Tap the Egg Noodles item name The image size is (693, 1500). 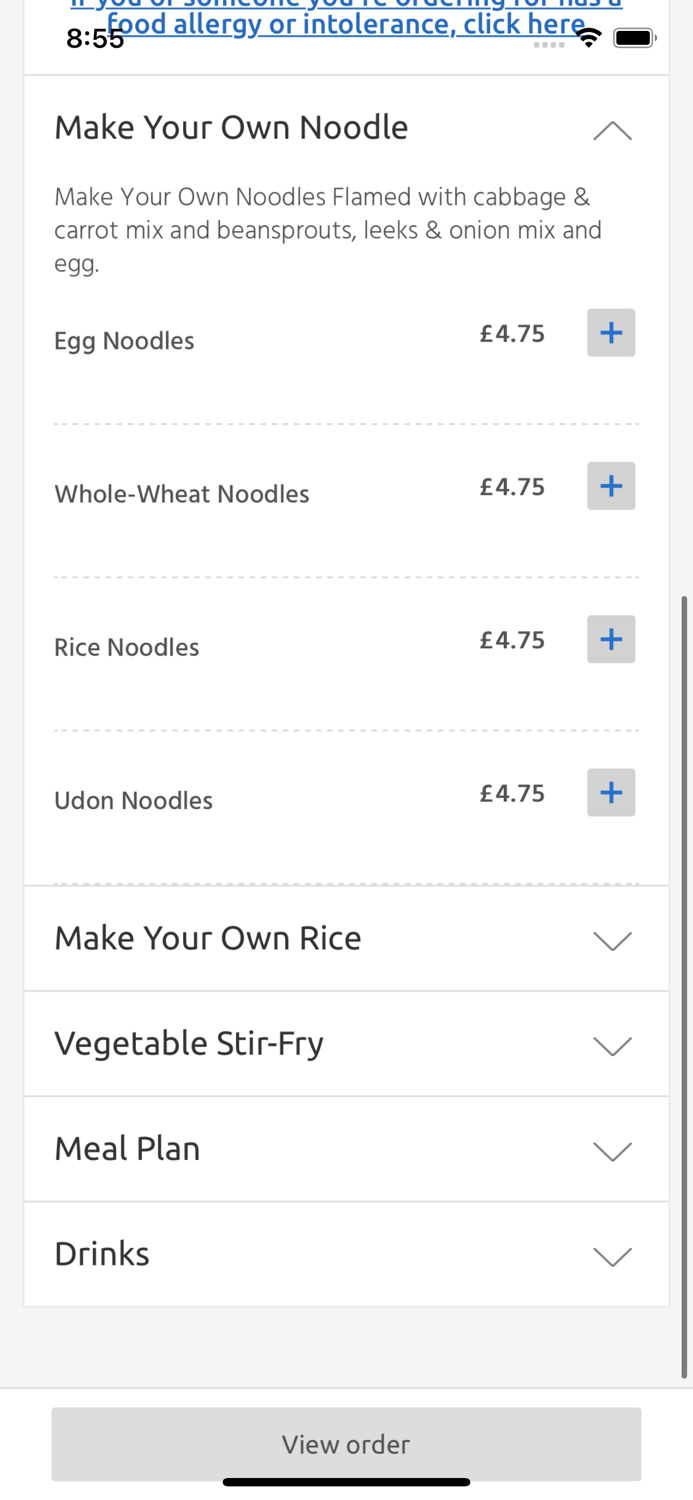pyautogui.click(x=124, y=341)
